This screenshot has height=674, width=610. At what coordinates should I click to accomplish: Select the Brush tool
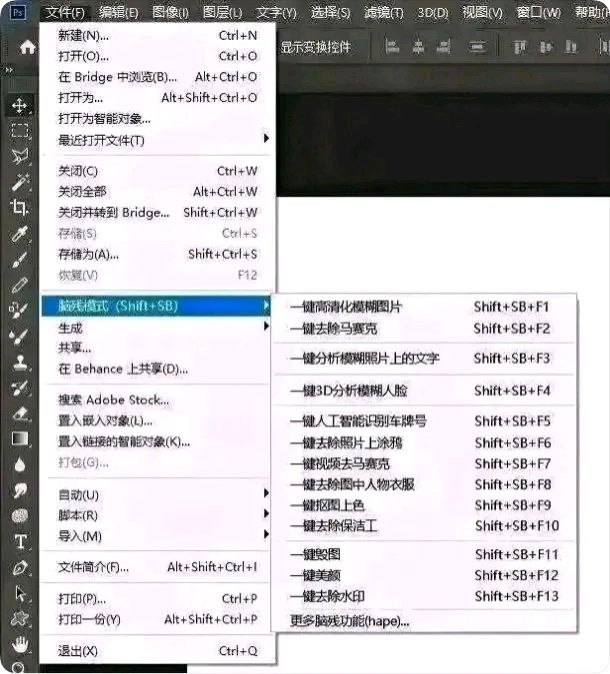[x=19, y=259]
